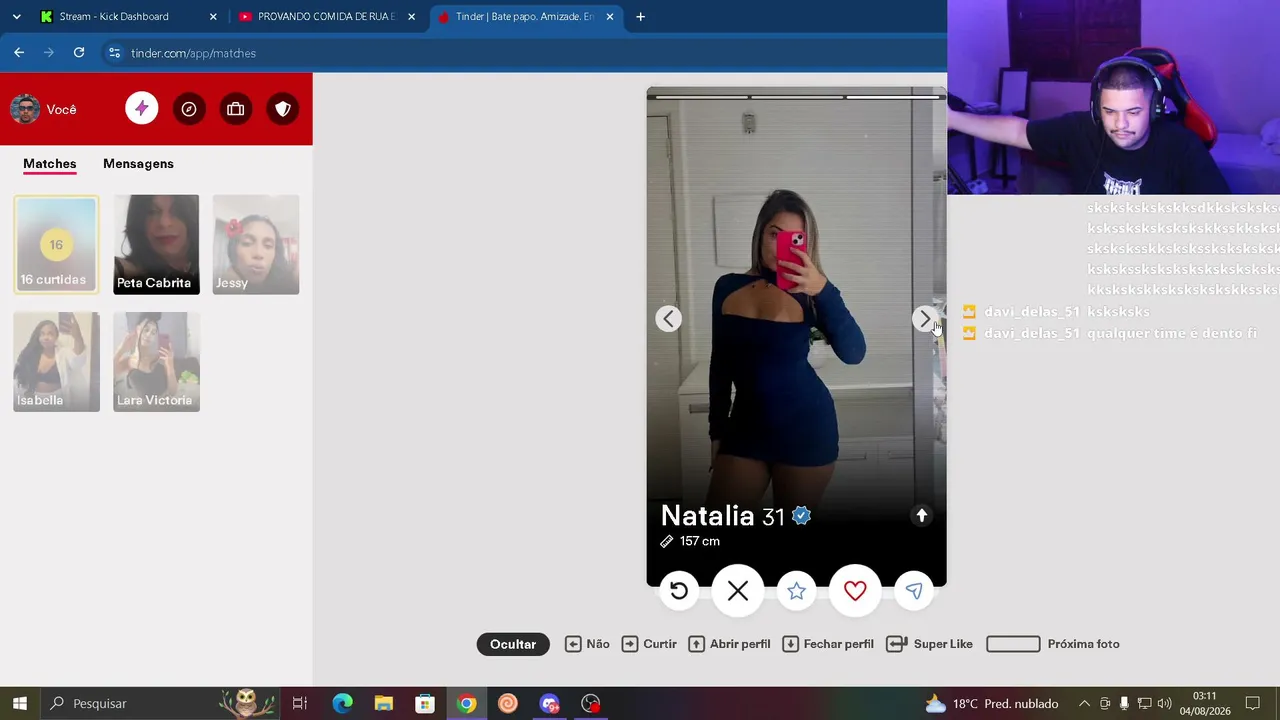Open the Windows Start menu
Screen dimensions: 1280x720
19,703
